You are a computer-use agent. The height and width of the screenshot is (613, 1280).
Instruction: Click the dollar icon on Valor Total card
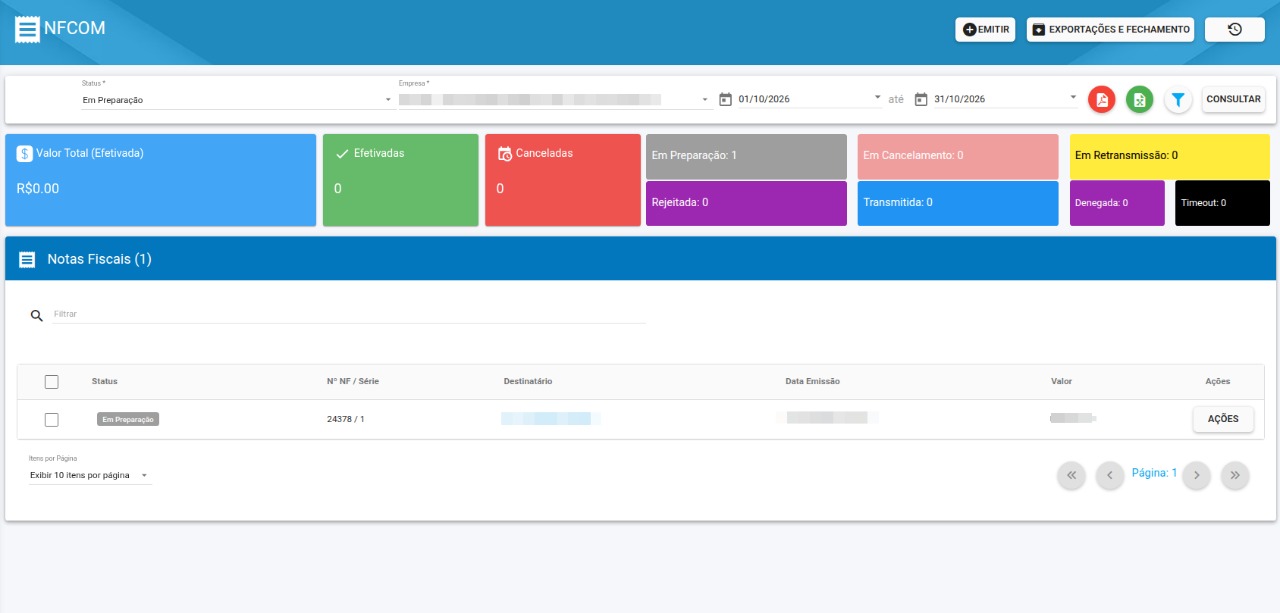point(25,153)
